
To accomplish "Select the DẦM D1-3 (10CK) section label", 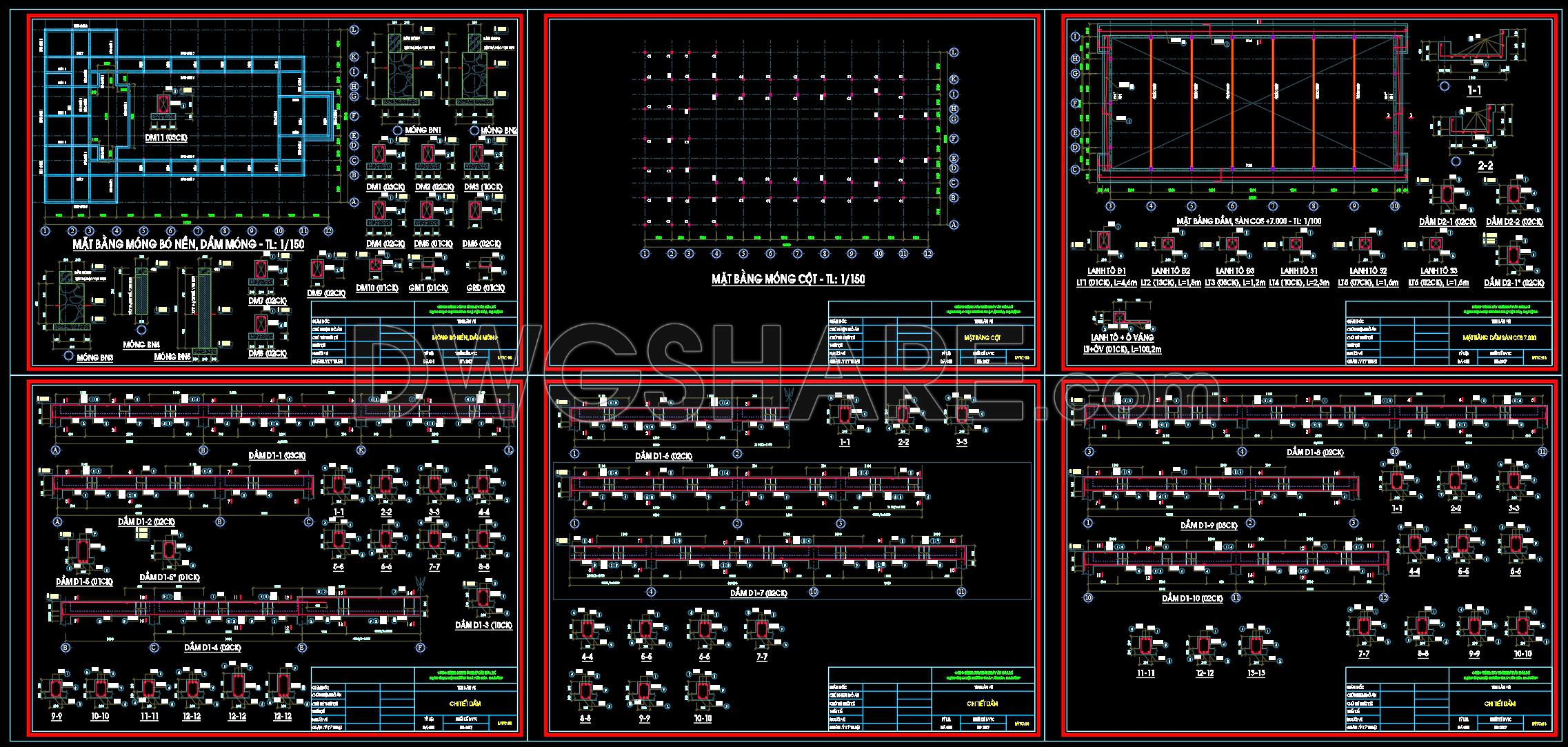I will (x=483, y=626).
